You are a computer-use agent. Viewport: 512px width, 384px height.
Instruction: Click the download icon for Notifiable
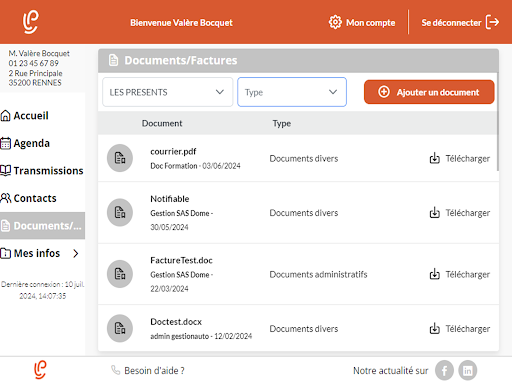[x=434, y=213]
